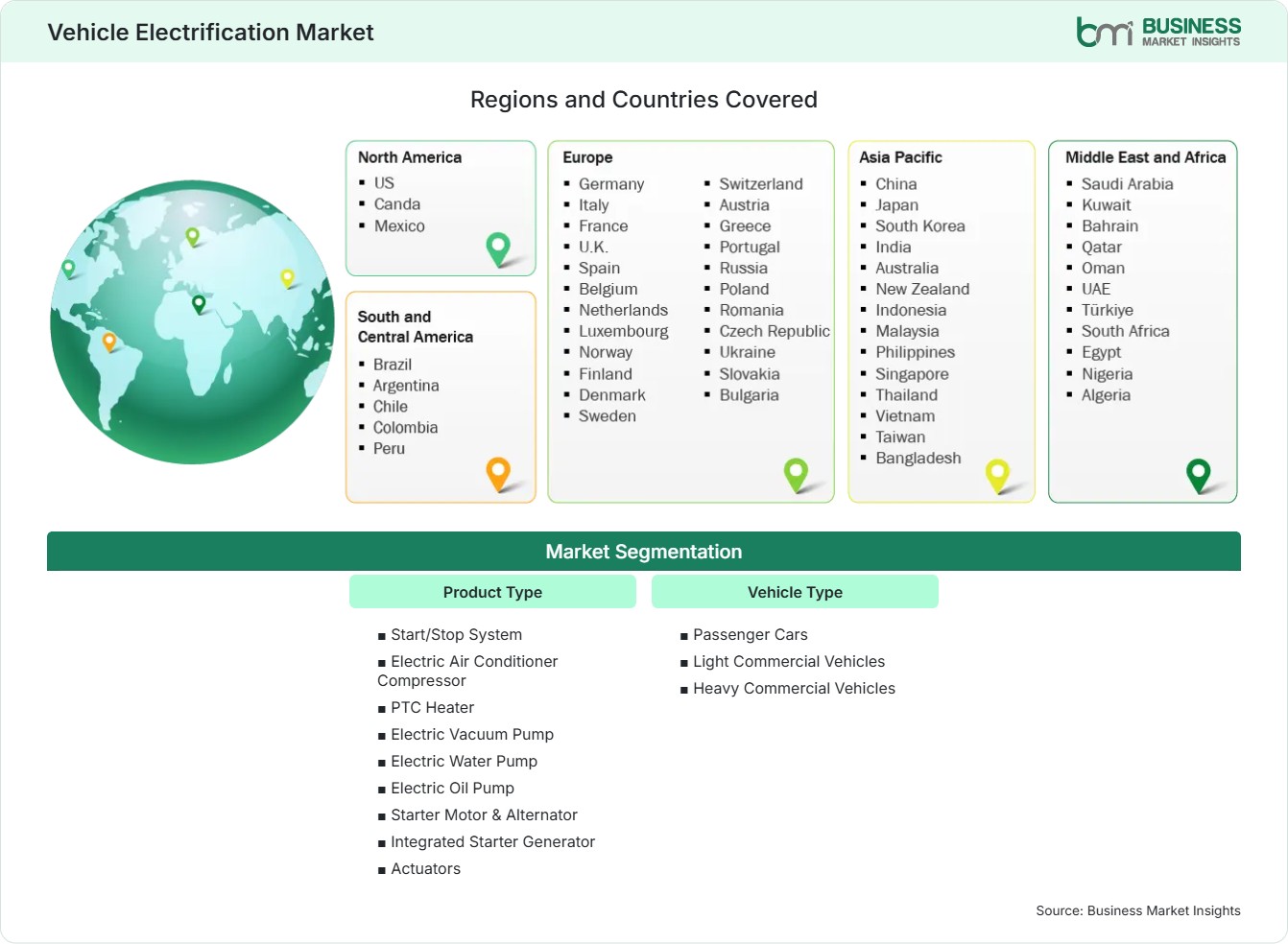Click the Market Segmentation banner
Image resolution: width=1288 pixels, height=944 pixels.
pos(644,552)
